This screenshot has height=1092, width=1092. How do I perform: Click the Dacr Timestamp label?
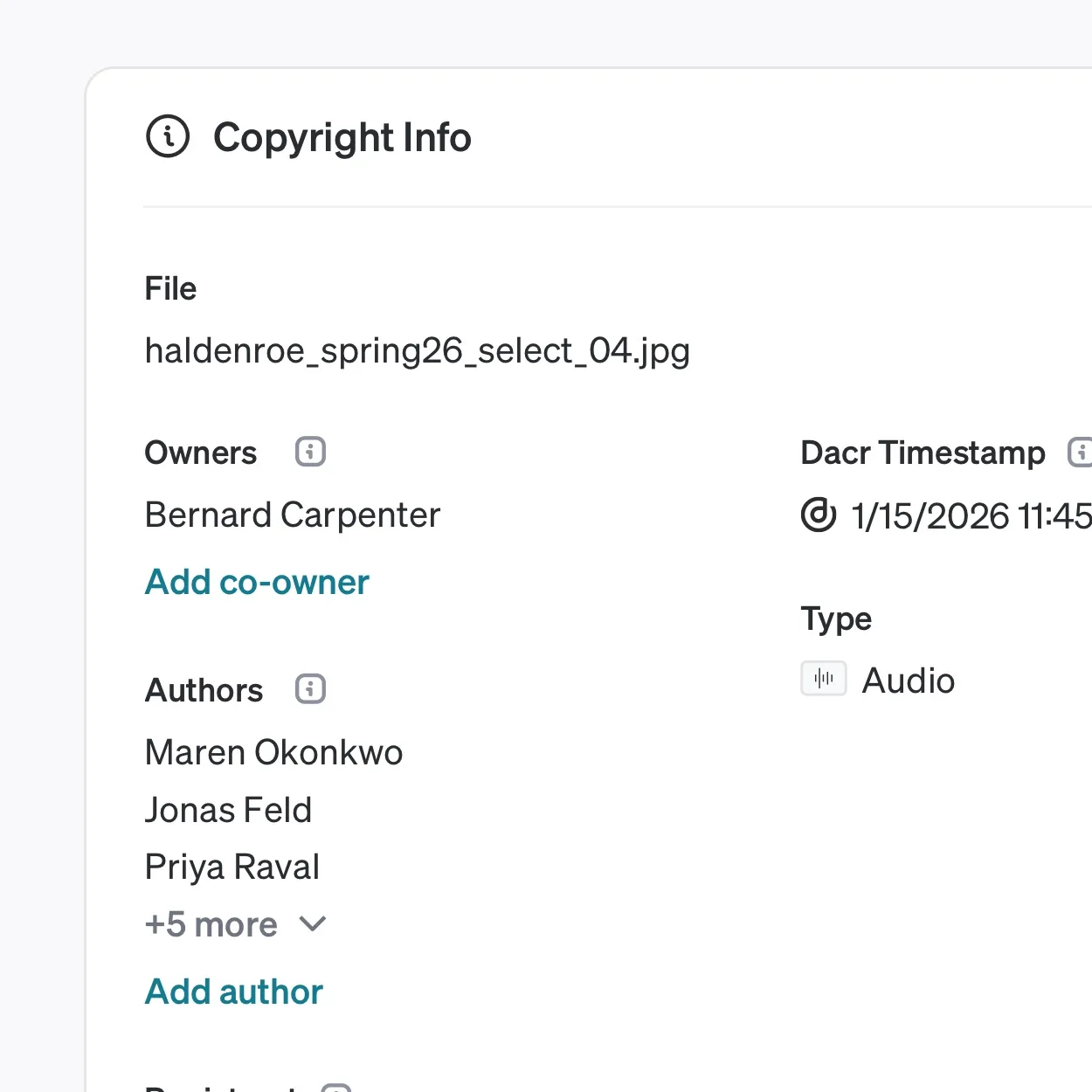click(923, 453)
